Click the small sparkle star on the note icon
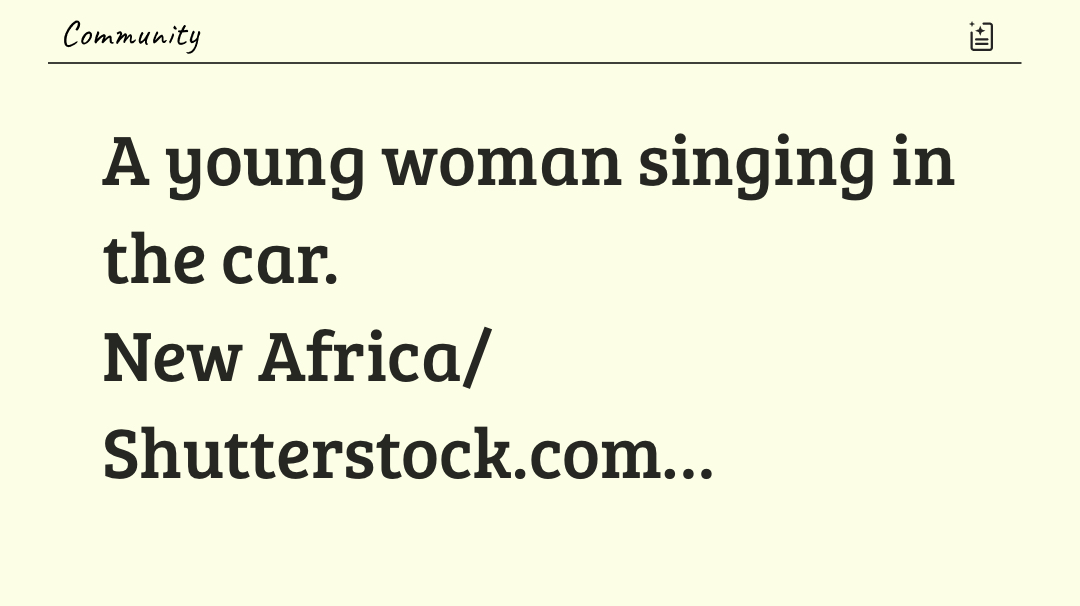 point(973,26)
